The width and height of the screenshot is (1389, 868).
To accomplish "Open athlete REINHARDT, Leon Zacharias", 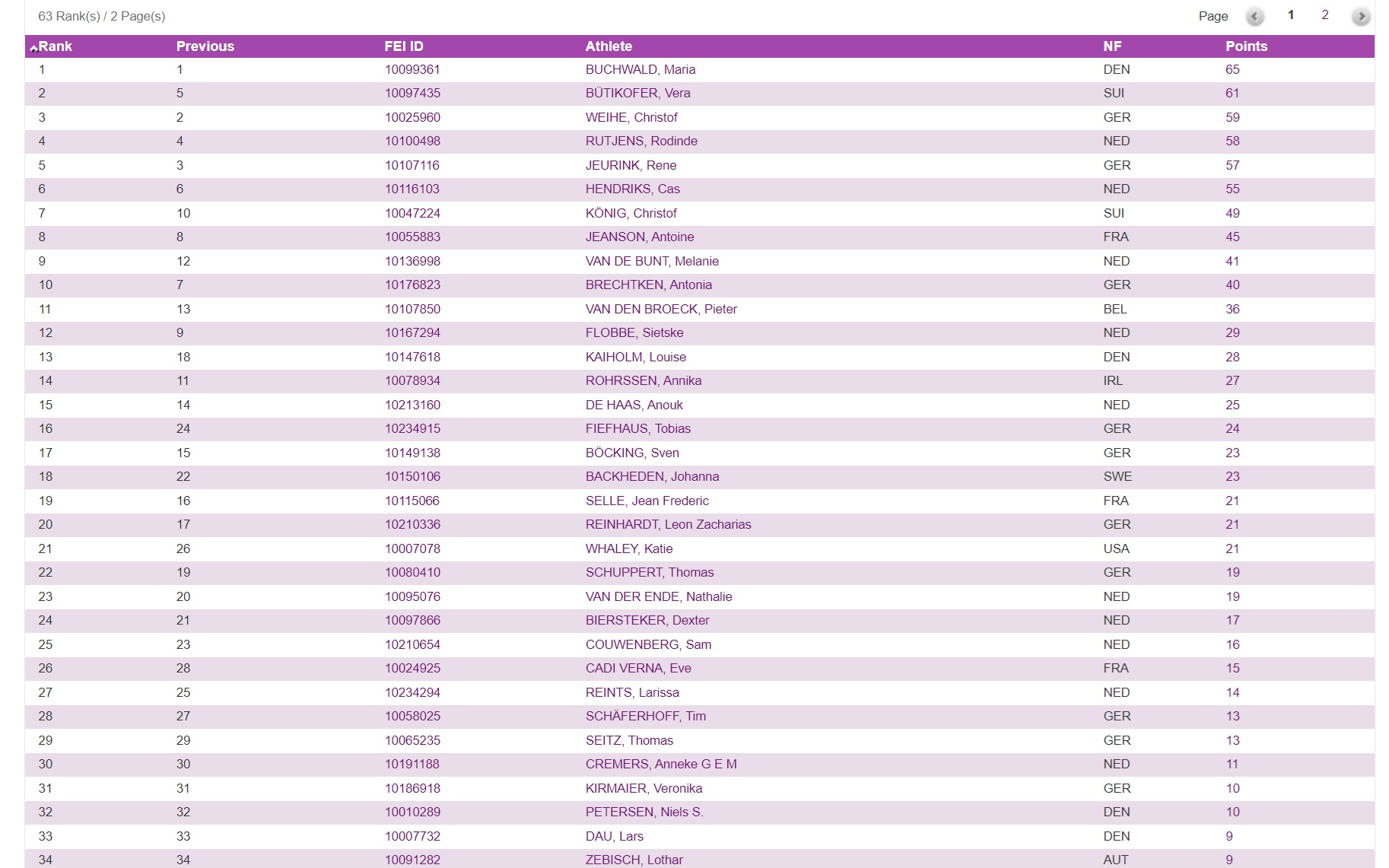I will (668, 524).
